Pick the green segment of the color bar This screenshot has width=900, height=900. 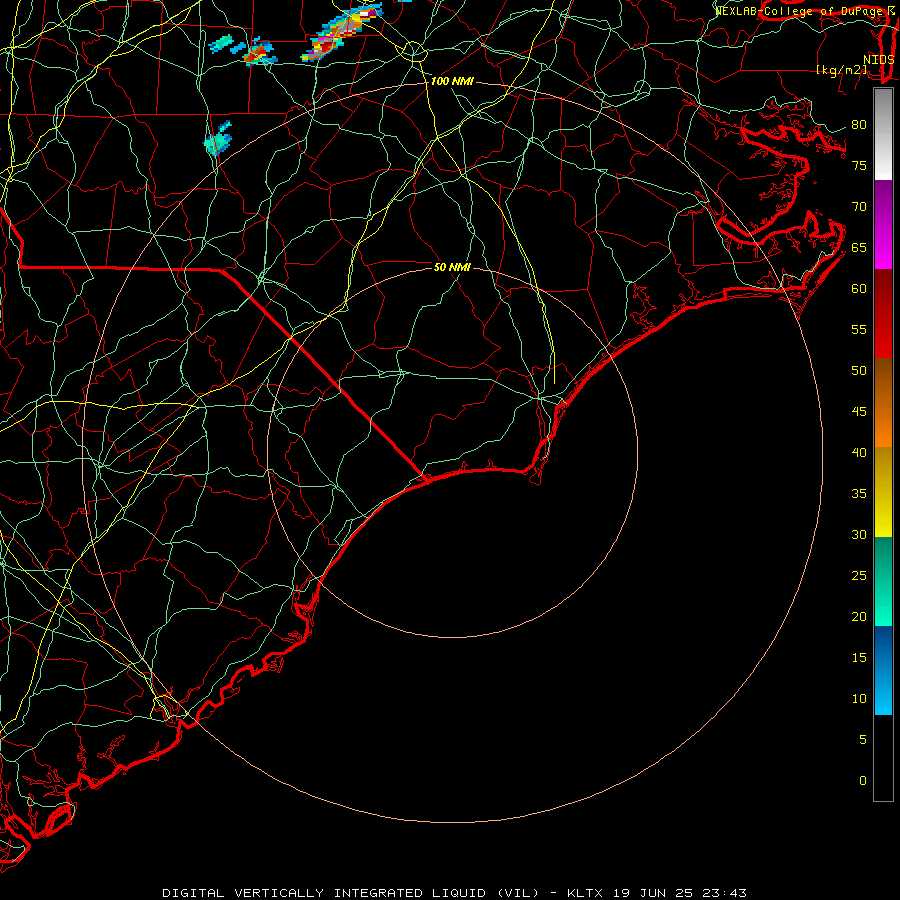(x=883, y=581)
